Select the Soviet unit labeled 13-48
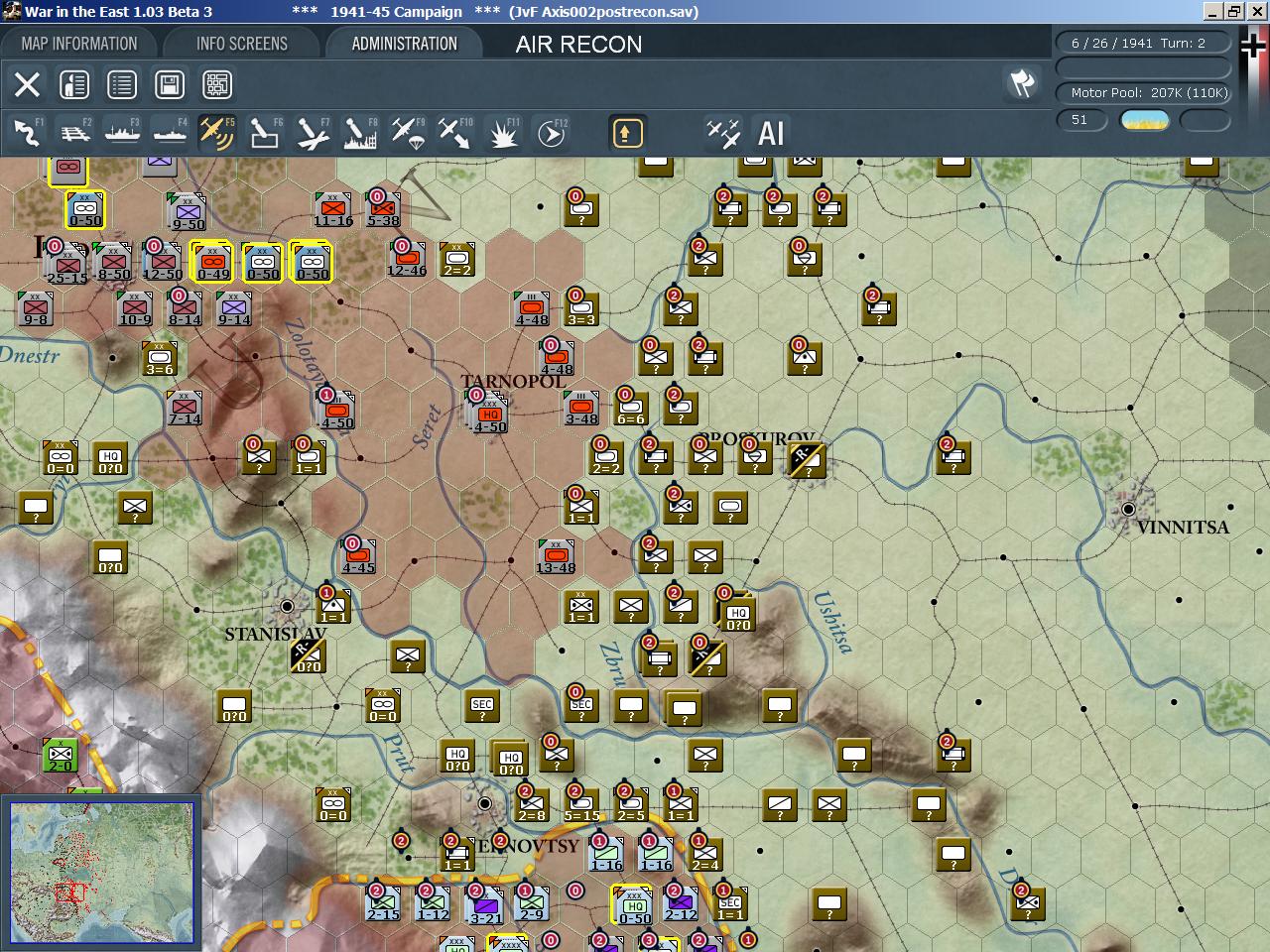 click(x=556, y=556)
